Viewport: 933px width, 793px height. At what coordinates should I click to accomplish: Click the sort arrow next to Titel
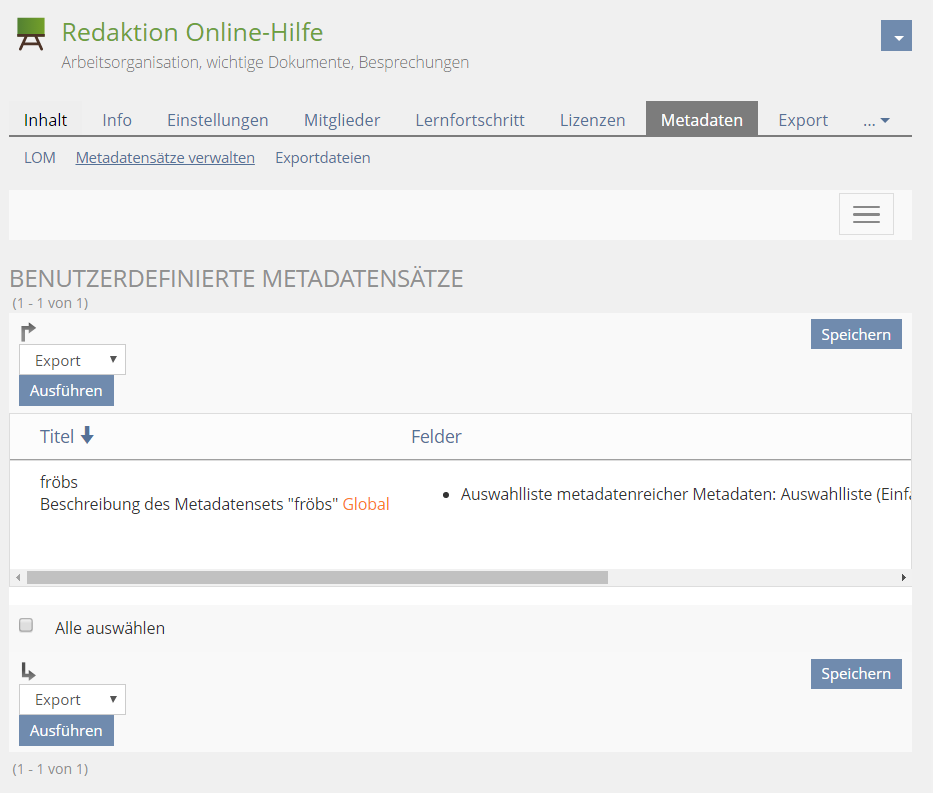click(87, 436)
